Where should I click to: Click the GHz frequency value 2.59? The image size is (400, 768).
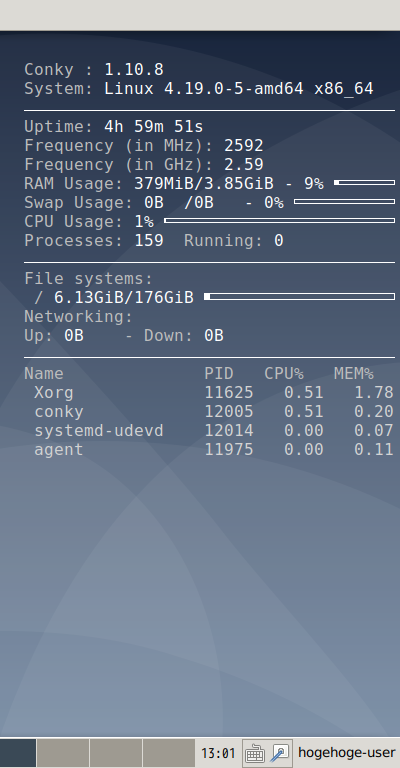pyautogui.click(x=244, y=165)
